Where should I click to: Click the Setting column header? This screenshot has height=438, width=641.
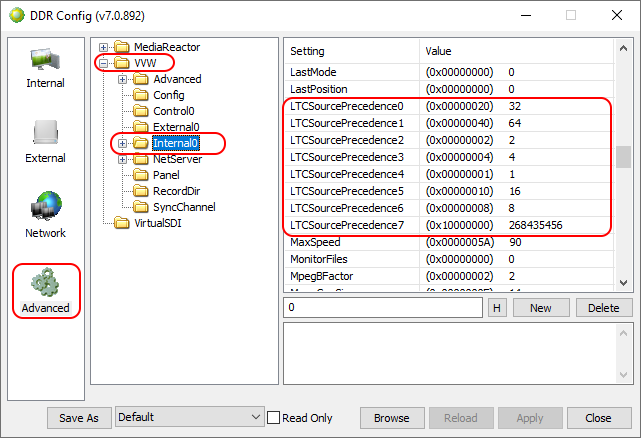tap(352, 51)
